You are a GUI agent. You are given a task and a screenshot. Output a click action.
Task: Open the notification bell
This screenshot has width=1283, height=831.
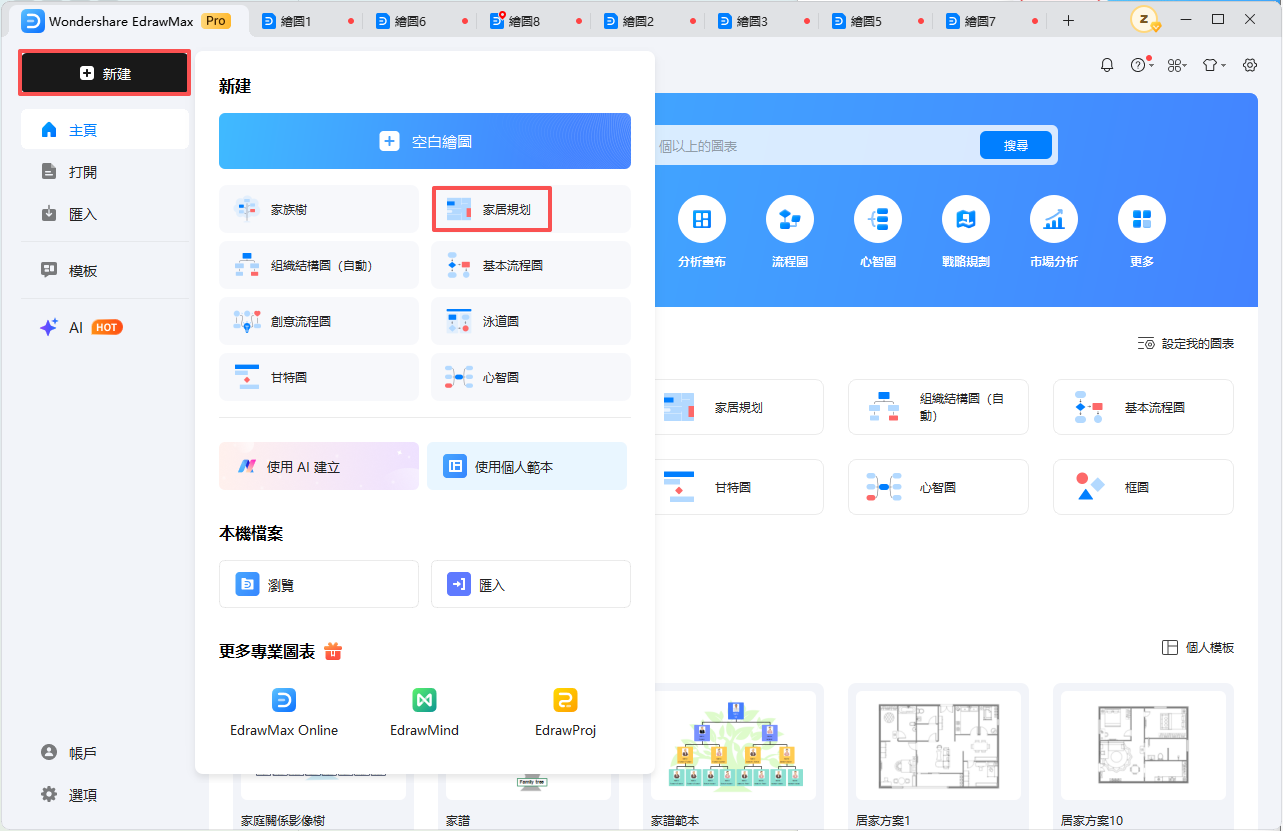1106,64
